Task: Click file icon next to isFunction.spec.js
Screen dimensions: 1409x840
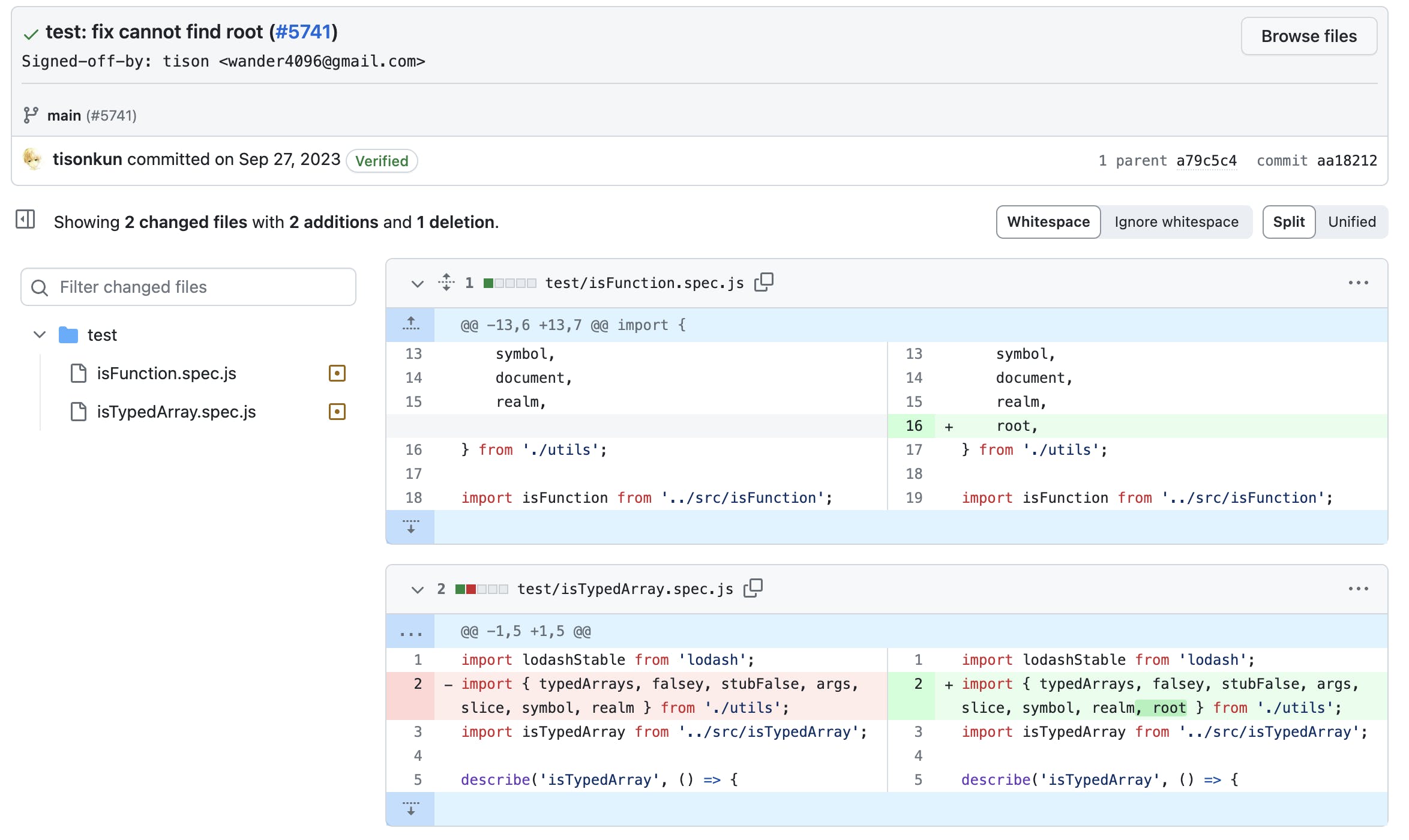Action: point(79,373)
